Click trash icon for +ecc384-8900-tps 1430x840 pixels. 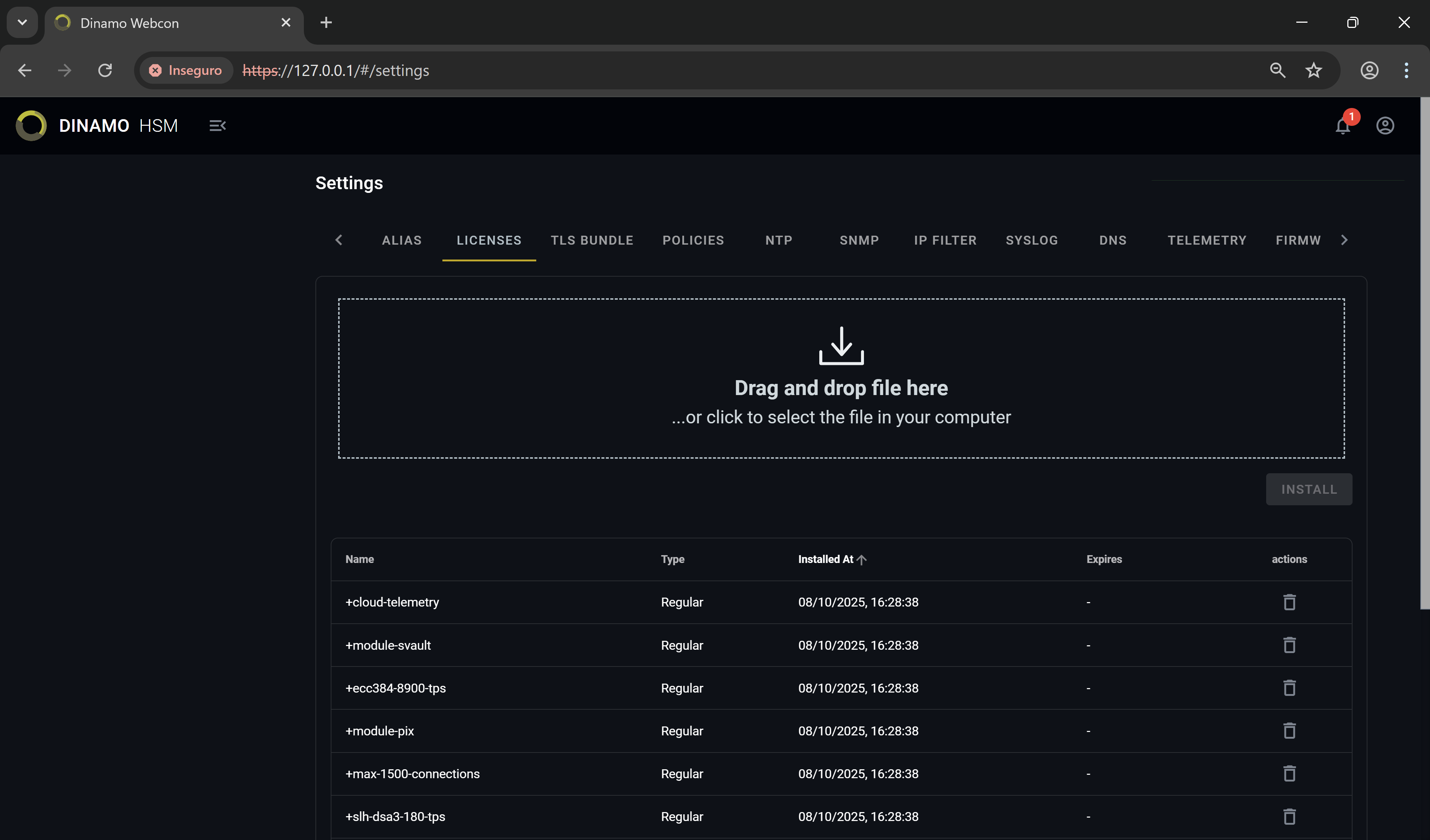tap(1289, 688)
